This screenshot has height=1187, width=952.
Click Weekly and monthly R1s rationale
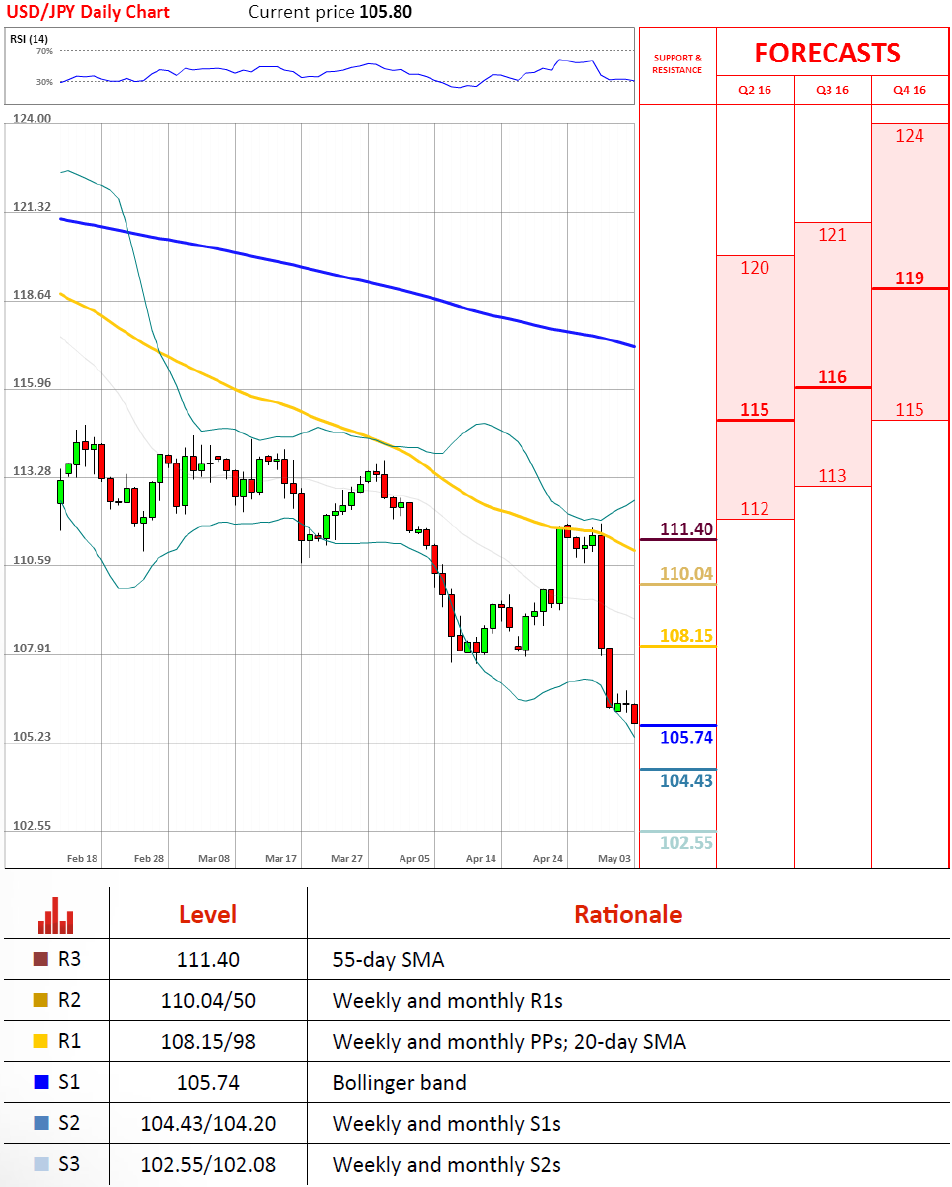coord(448,1001)
